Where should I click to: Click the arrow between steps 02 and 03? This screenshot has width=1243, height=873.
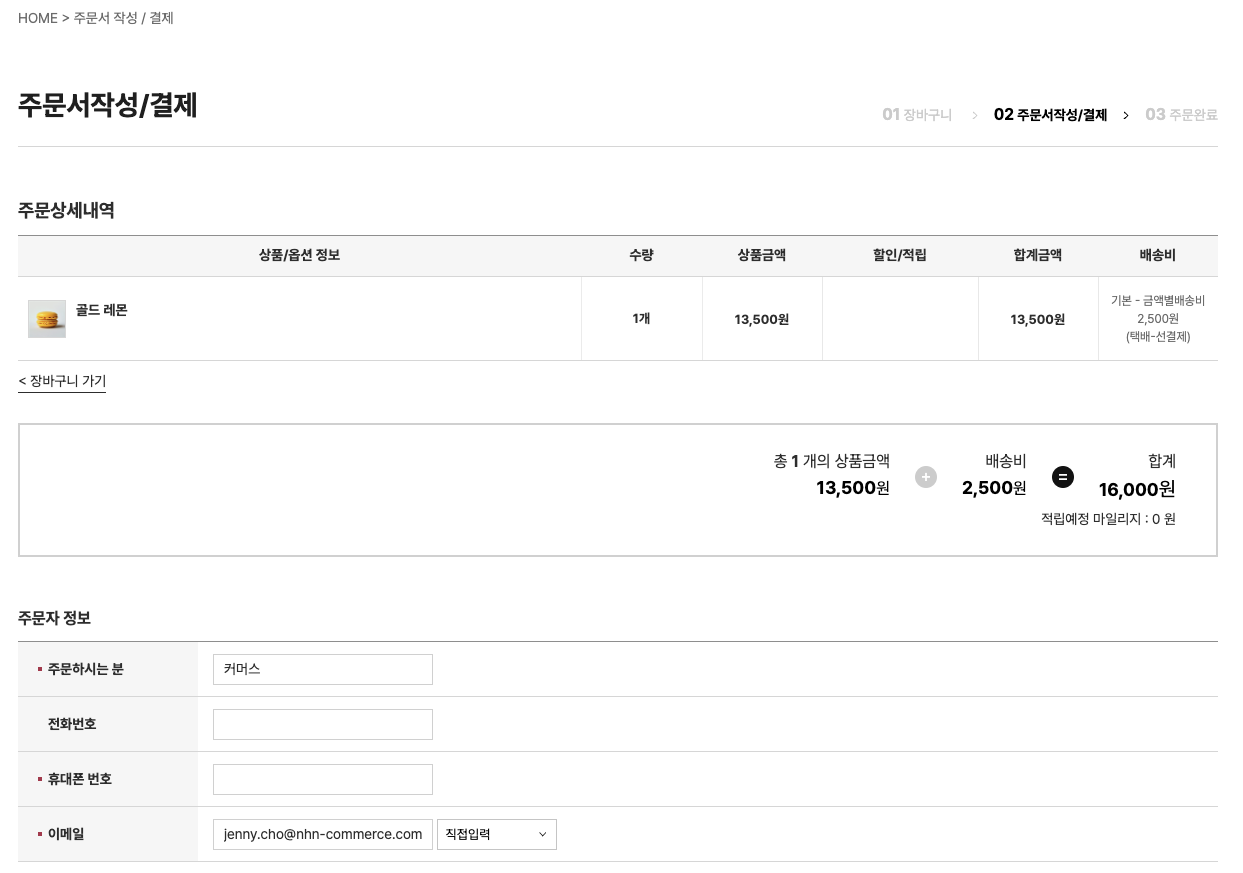(1126, 116)
